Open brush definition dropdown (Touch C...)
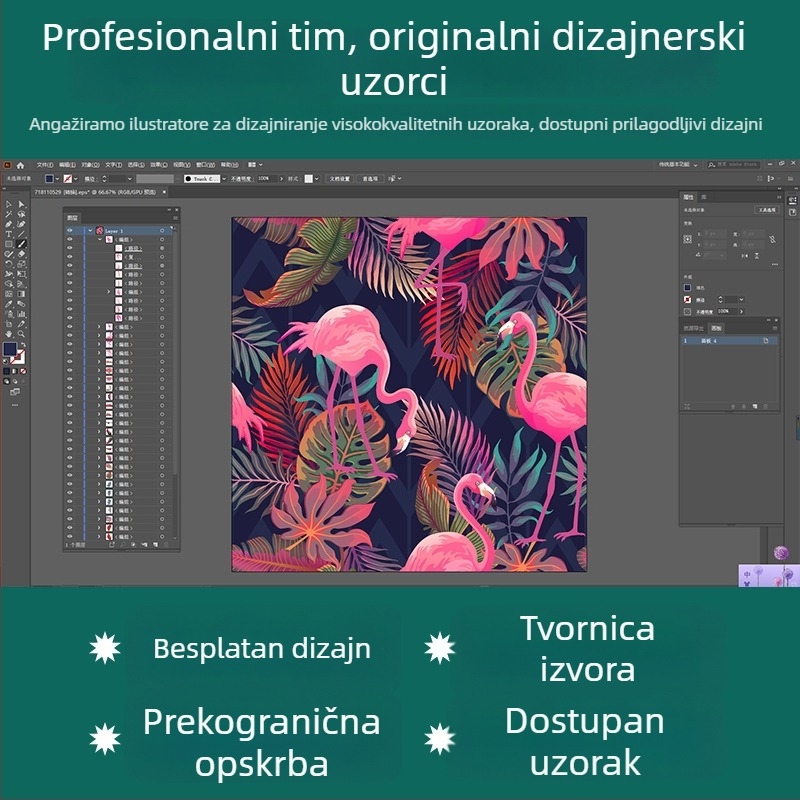This screenshot has height=800, width=800. (x=224, y=179)
